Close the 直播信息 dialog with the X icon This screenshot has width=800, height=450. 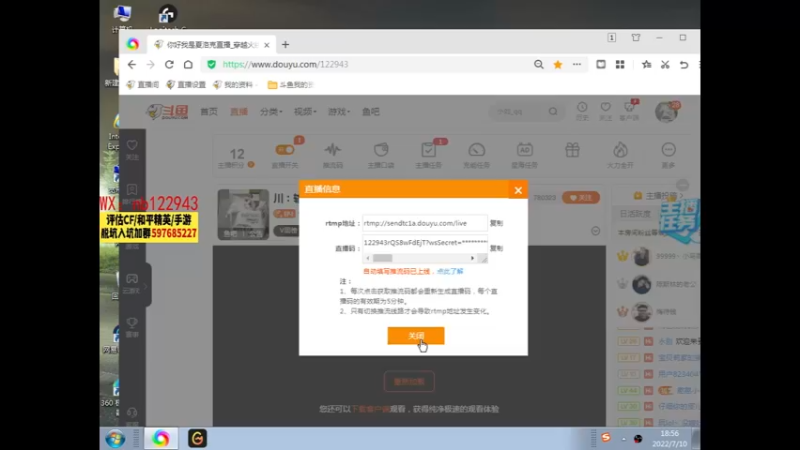pos(518,190)
